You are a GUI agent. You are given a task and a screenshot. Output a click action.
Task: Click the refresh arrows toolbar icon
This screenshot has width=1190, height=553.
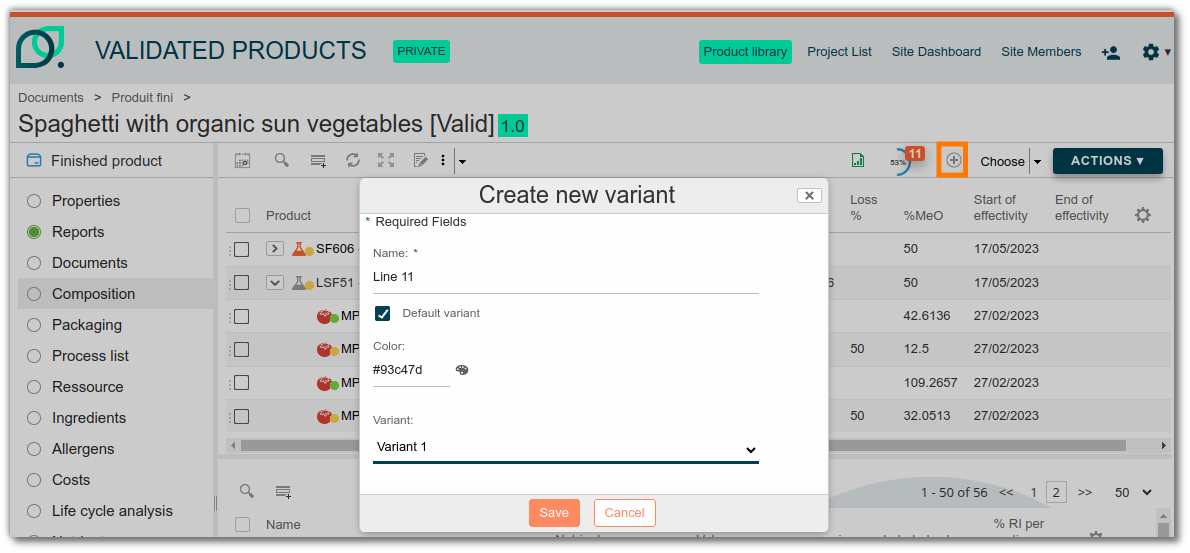point(352,160)
